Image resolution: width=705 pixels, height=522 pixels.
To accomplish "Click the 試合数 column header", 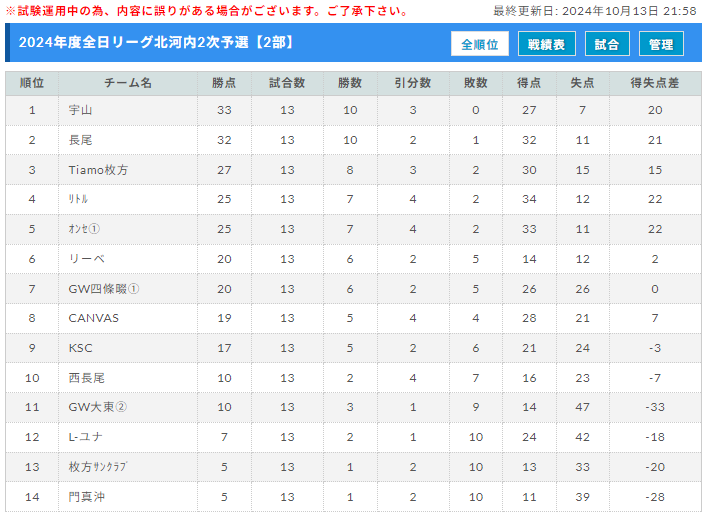I will point(287,83).
